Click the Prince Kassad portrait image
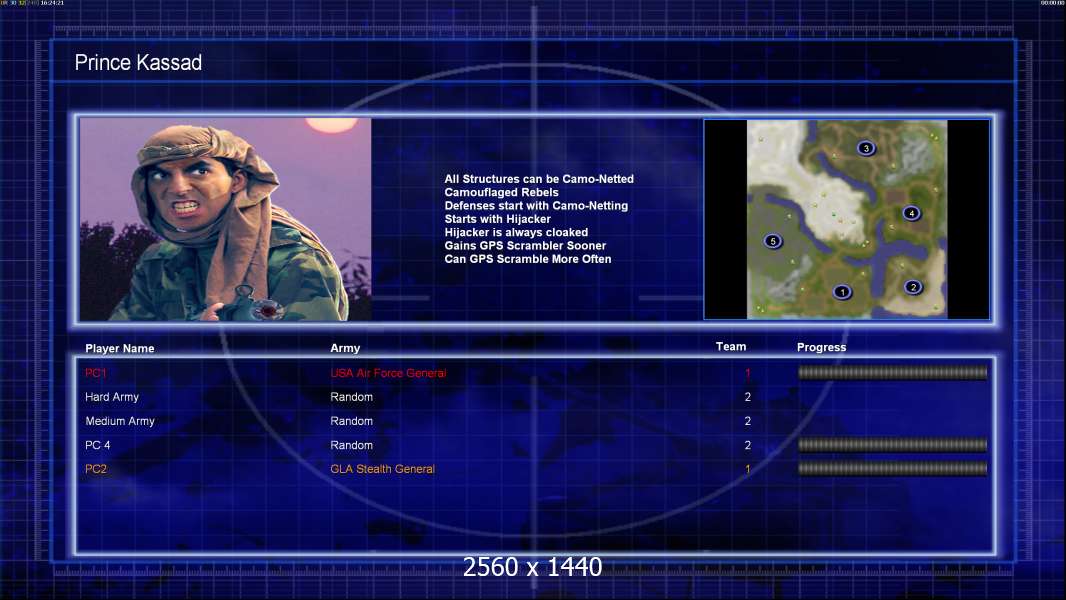The height and width of the screenshot is (600, 1066). 226,219
